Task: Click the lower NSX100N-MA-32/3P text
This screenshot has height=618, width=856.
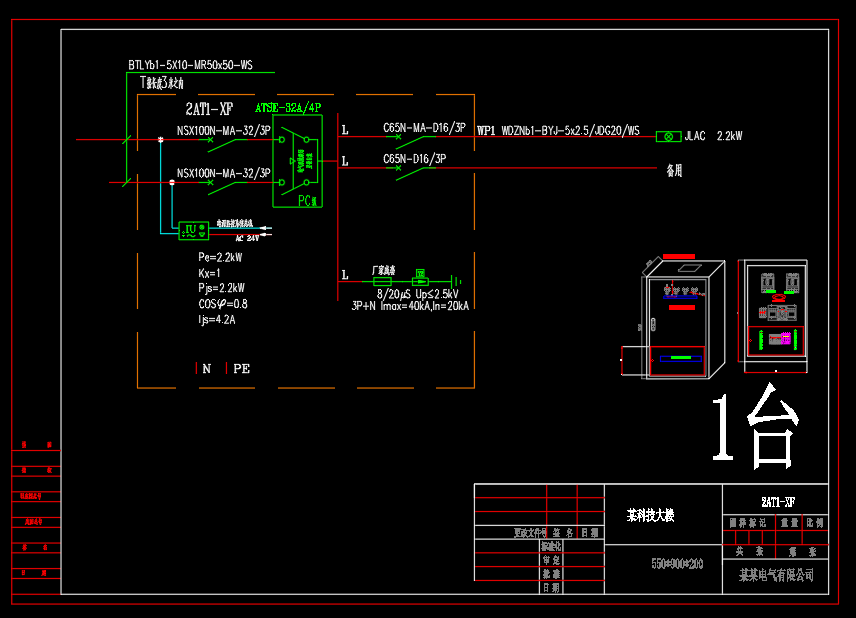Action: pos(224,173)
